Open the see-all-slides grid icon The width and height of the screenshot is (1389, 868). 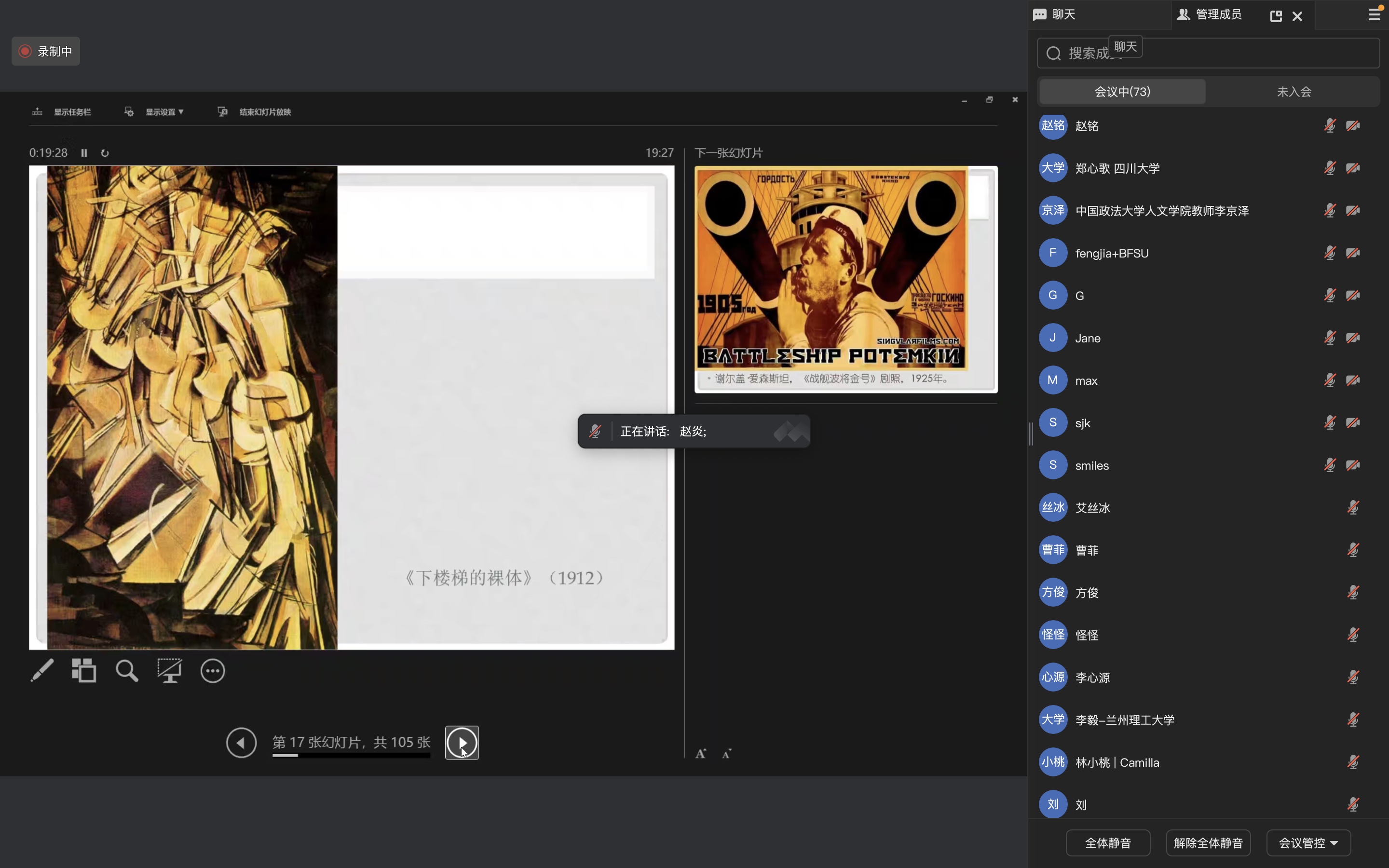84,670
